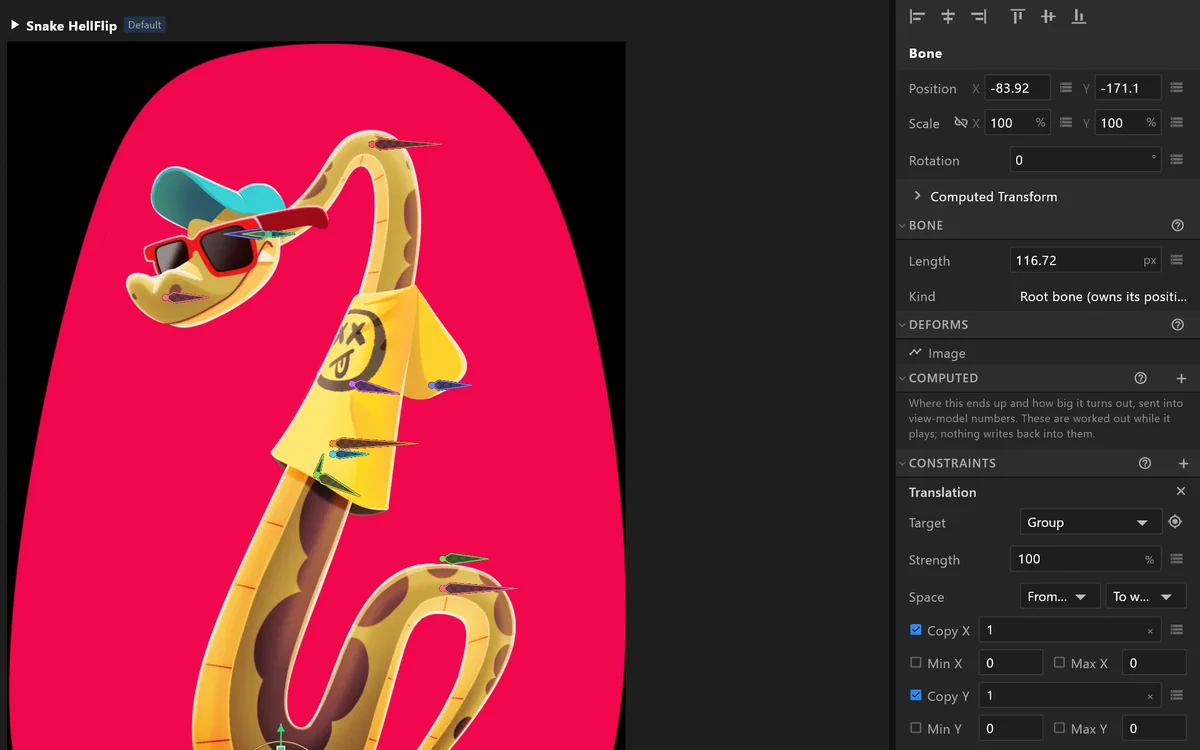Open keyframe menu for bone Length
1200x750 pixels.
click(x=1176, y=260)
